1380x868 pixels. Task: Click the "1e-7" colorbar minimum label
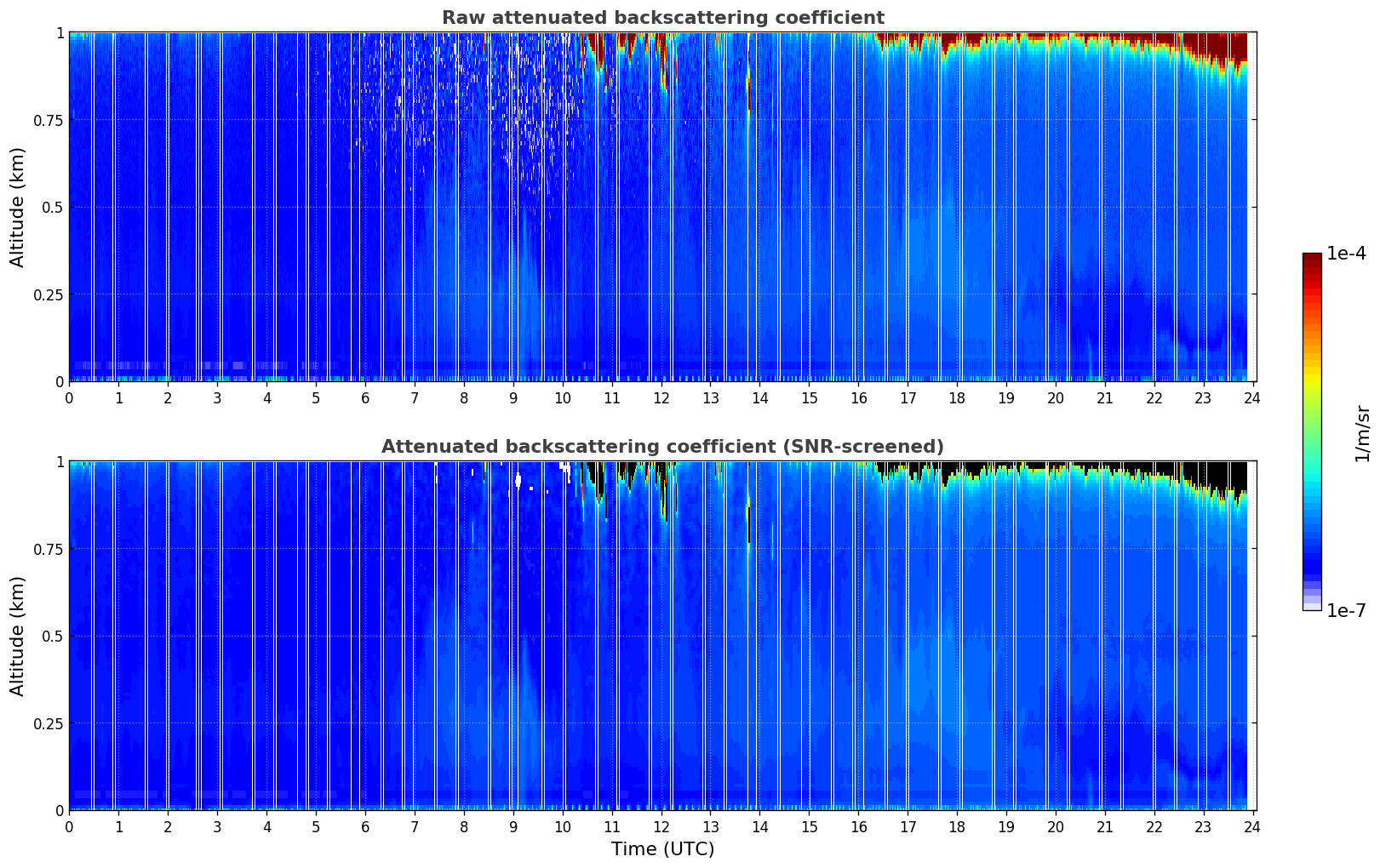click(x=1346, y=610)
